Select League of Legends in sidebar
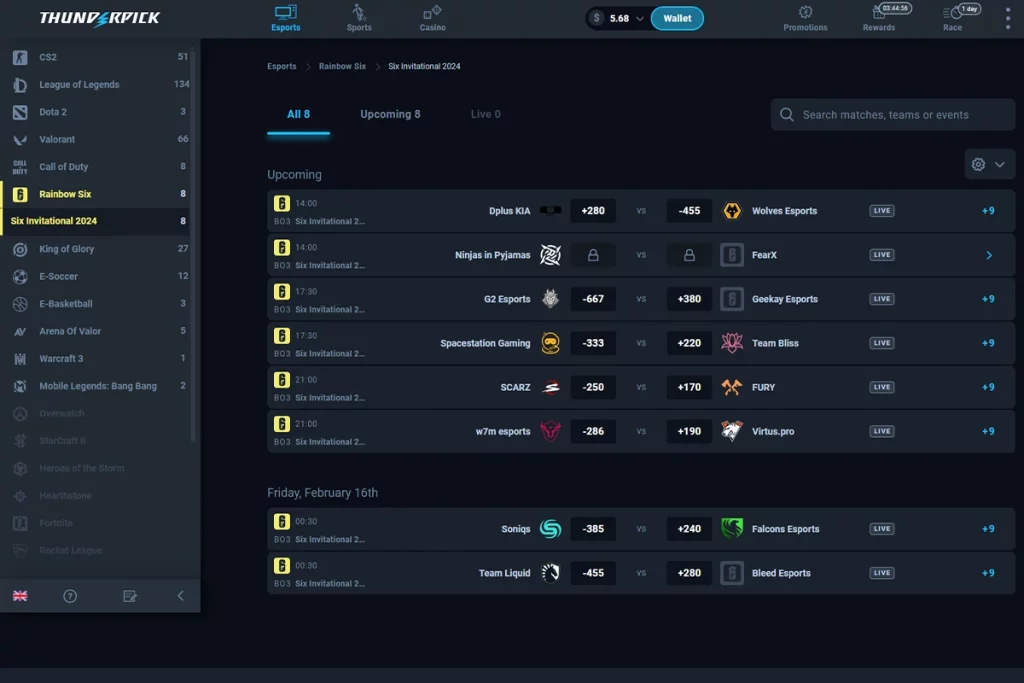This screenshot has height=683, width=1024. point(100,84)
